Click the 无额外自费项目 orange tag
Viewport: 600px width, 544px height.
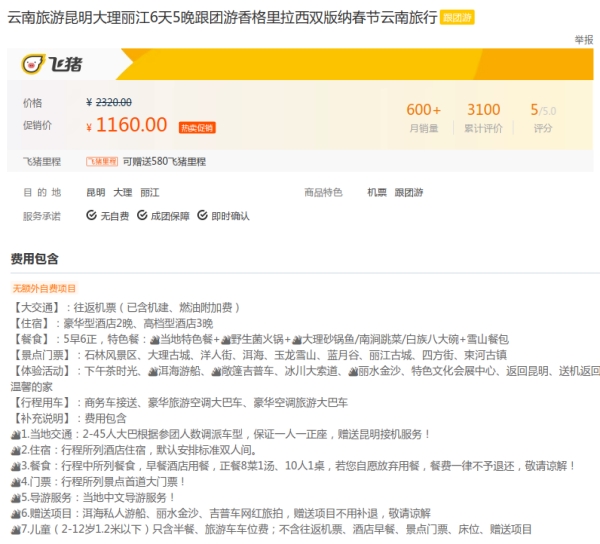(x=44, y=289)
